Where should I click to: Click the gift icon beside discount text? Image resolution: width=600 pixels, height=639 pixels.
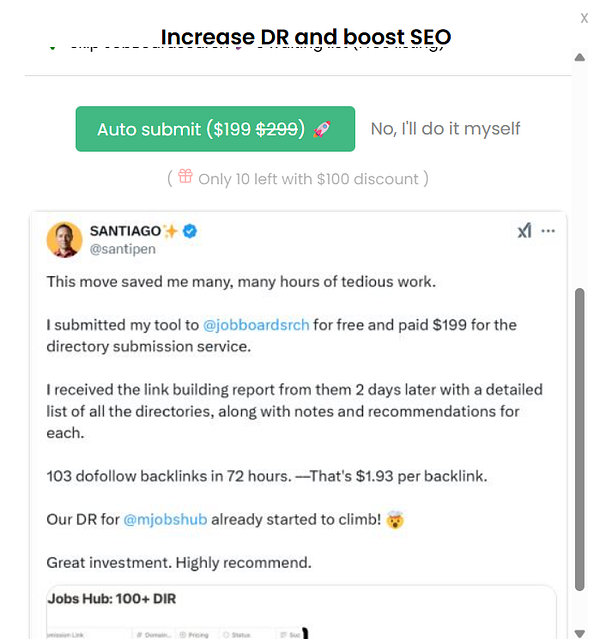[x=185, y=177]
